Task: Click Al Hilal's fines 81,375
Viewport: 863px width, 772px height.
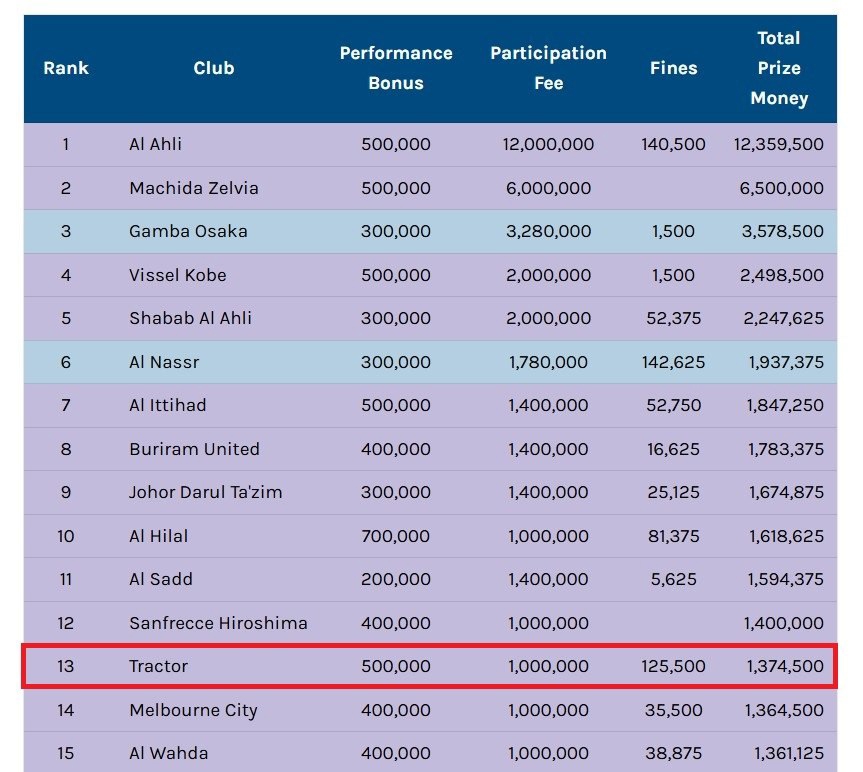Action: [x=673, y=536]
